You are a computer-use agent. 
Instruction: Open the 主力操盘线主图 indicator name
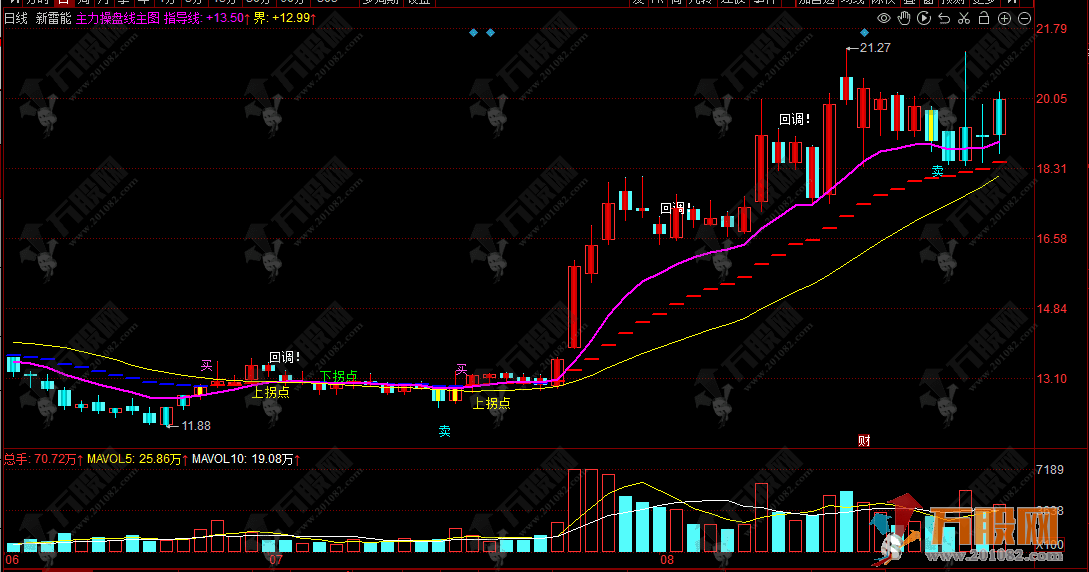pos(117,18)
